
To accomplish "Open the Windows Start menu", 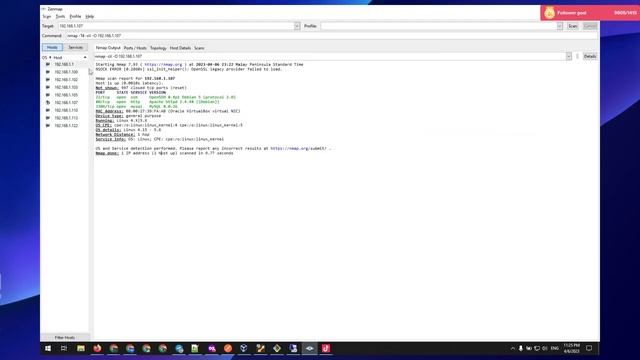I will (48, 348).
